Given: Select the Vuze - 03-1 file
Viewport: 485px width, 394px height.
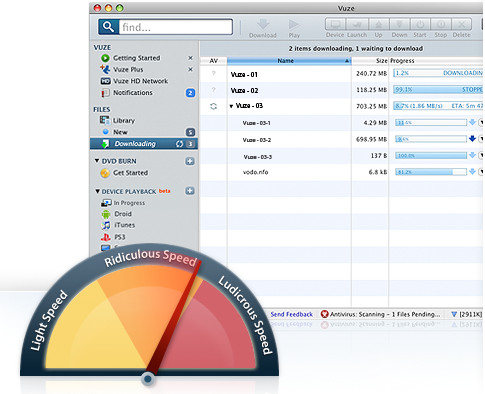Looking at the screenshot, I should tap(256, 123).
